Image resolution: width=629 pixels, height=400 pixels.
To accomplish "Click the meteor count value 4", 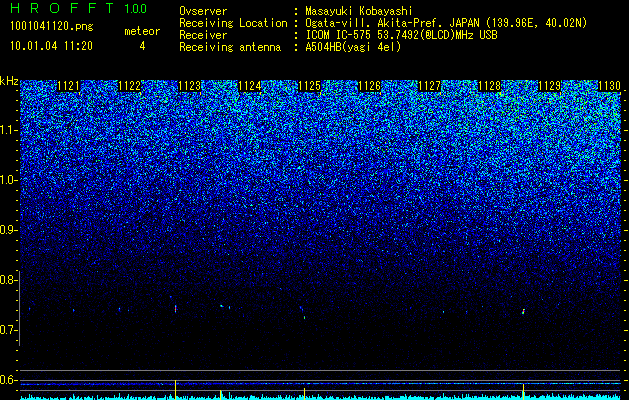I will pyautogui.click(x=142, y=46).
